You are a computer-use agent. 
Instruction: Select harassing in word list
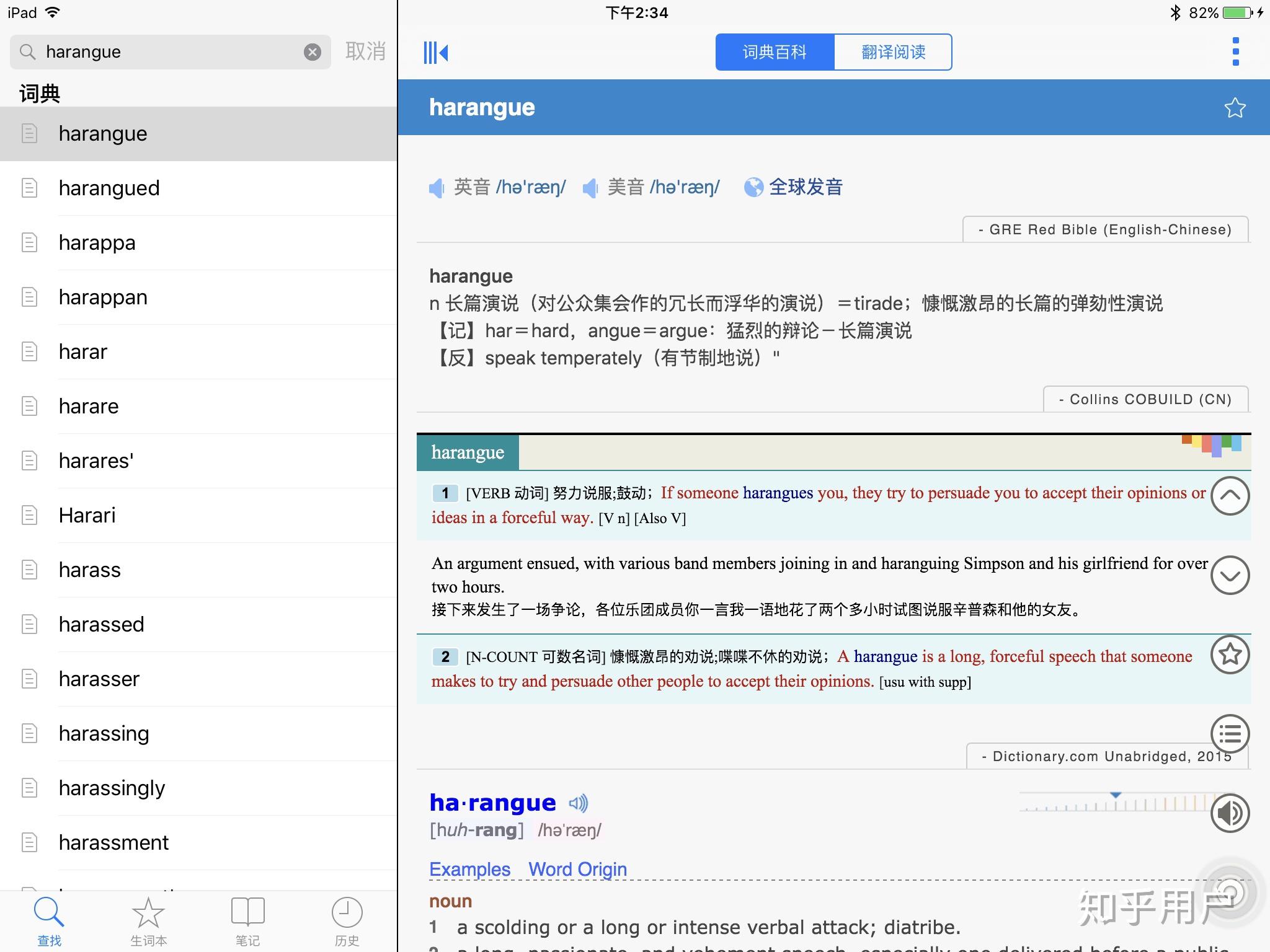click(198, 734)
